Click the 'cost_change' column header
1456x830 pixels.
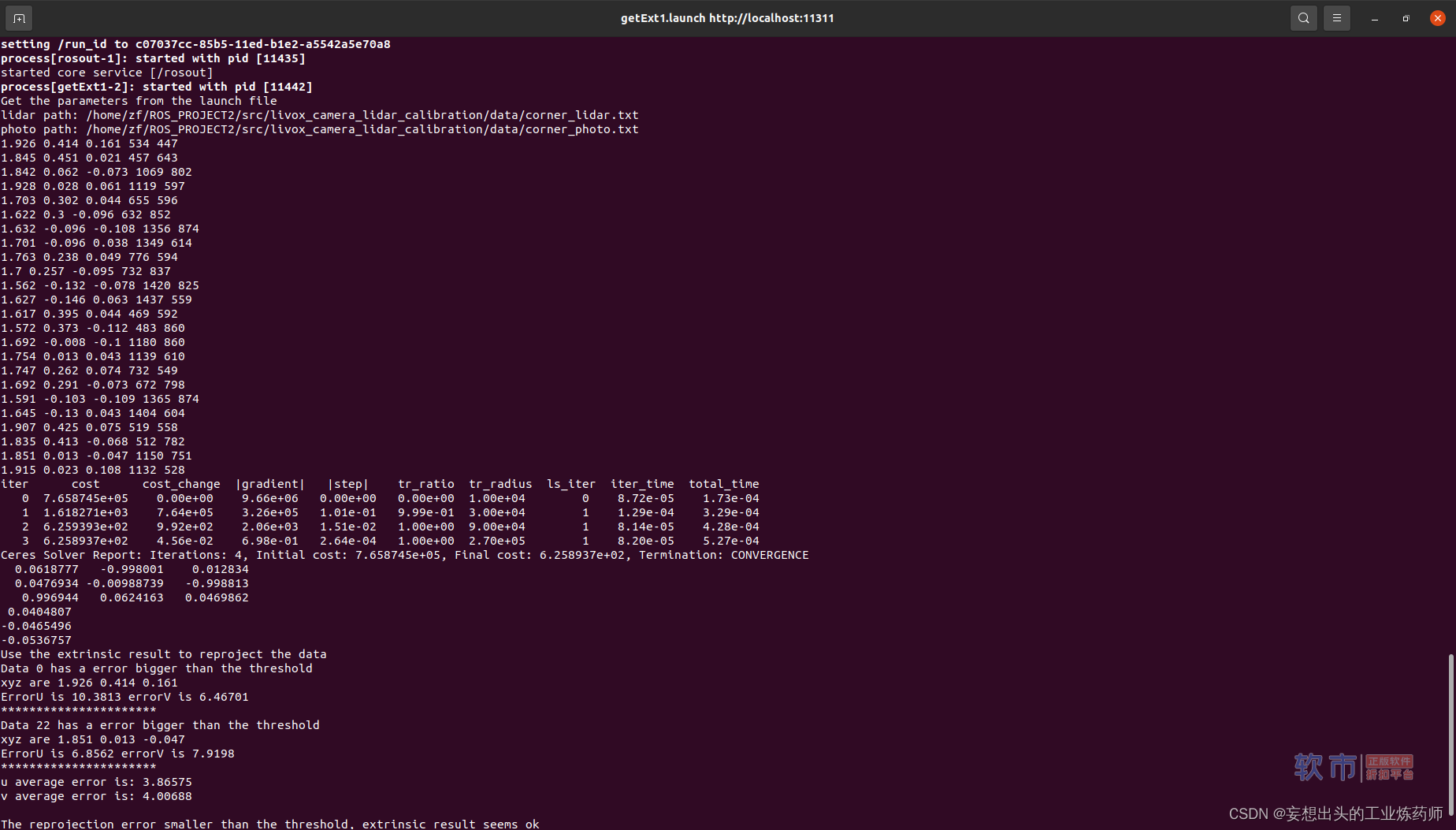click(181, 484)
